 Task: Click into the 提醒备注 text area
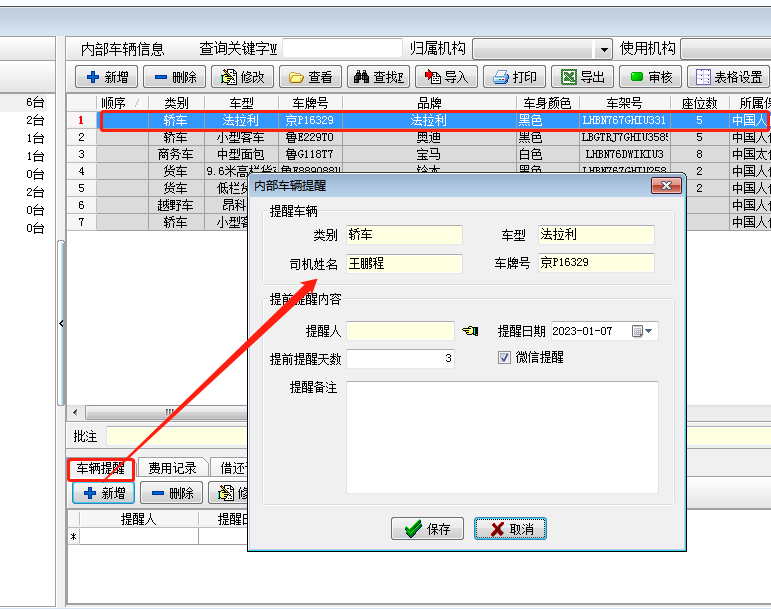502,436
